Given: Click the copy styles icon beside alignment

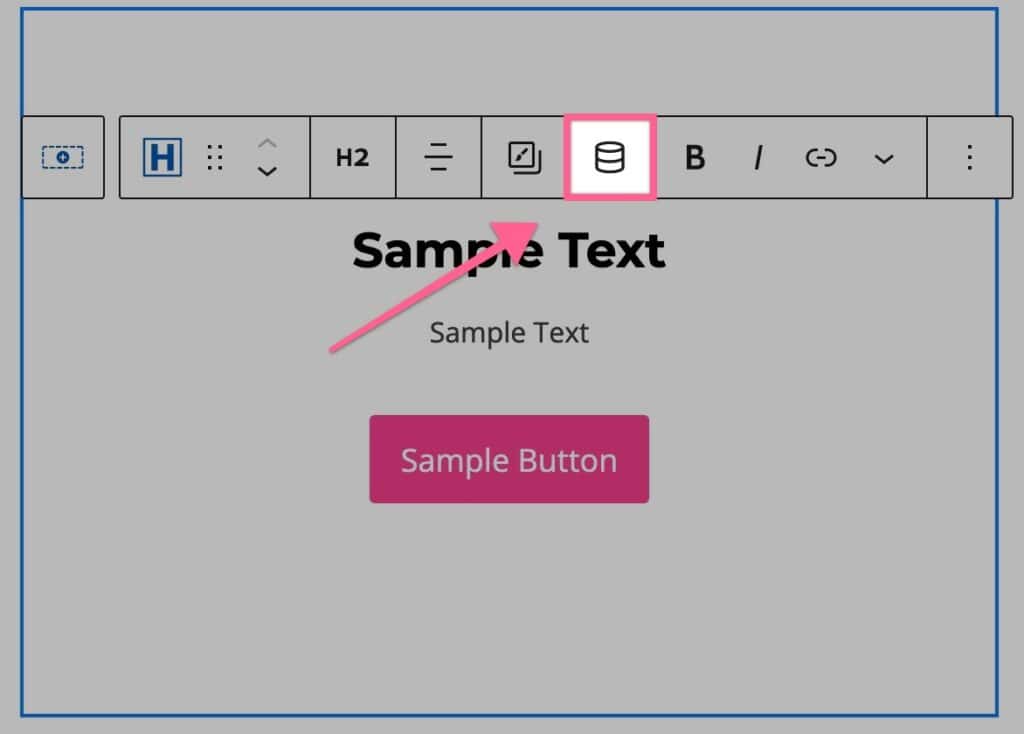Looking at the screenshot, I should (x=524, y=157).
